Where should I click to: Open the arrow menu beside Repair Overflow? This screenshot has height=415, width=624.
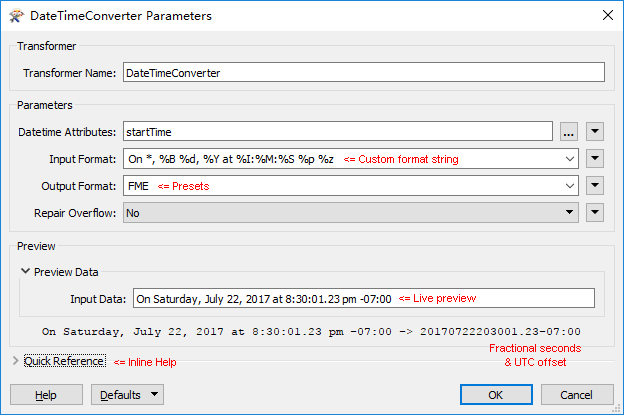pos(595,213)
